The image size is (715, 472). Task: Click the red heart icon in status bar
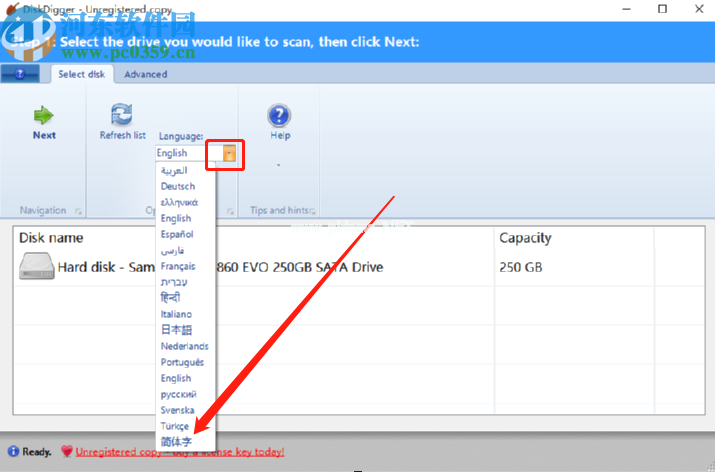66,451
